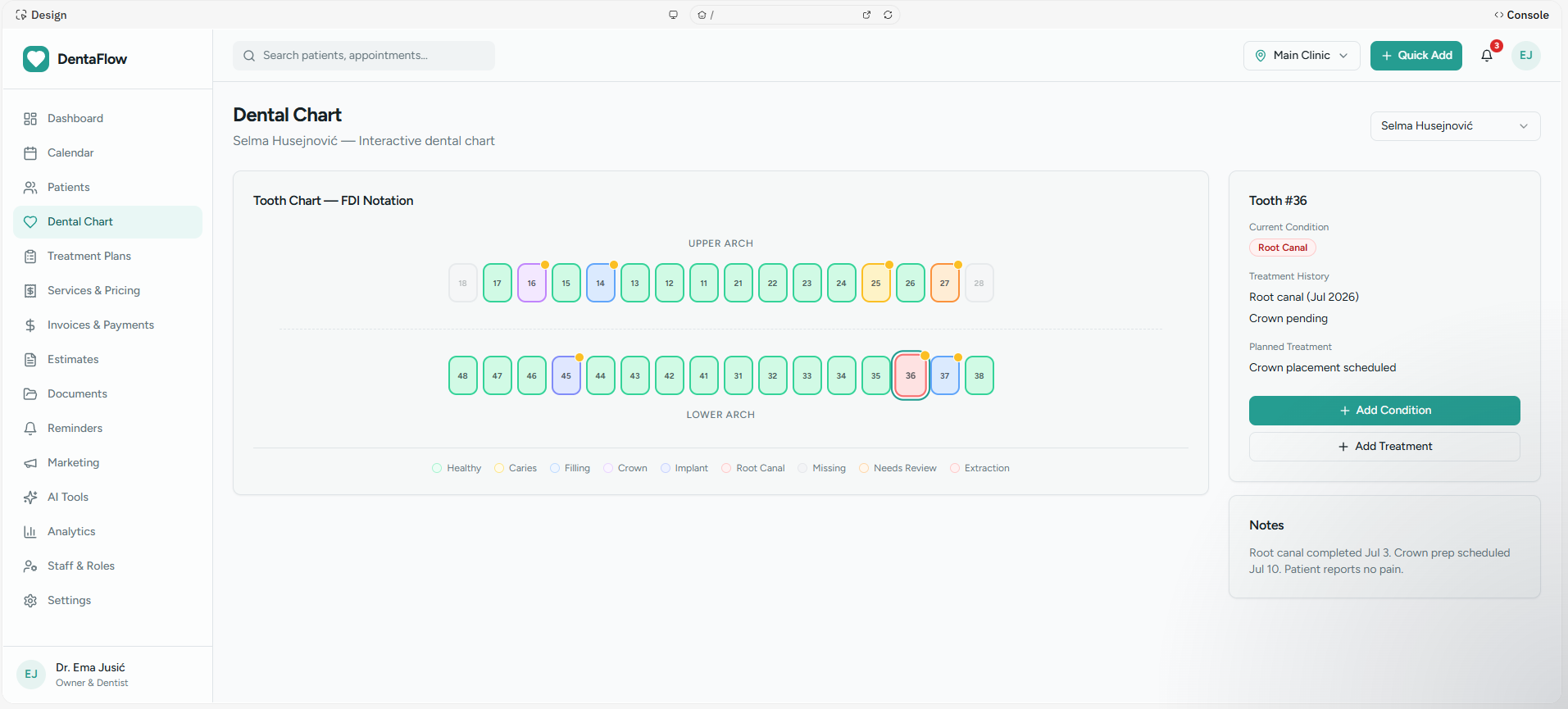Click the Root Canal condition badge

pos(1283,248)
